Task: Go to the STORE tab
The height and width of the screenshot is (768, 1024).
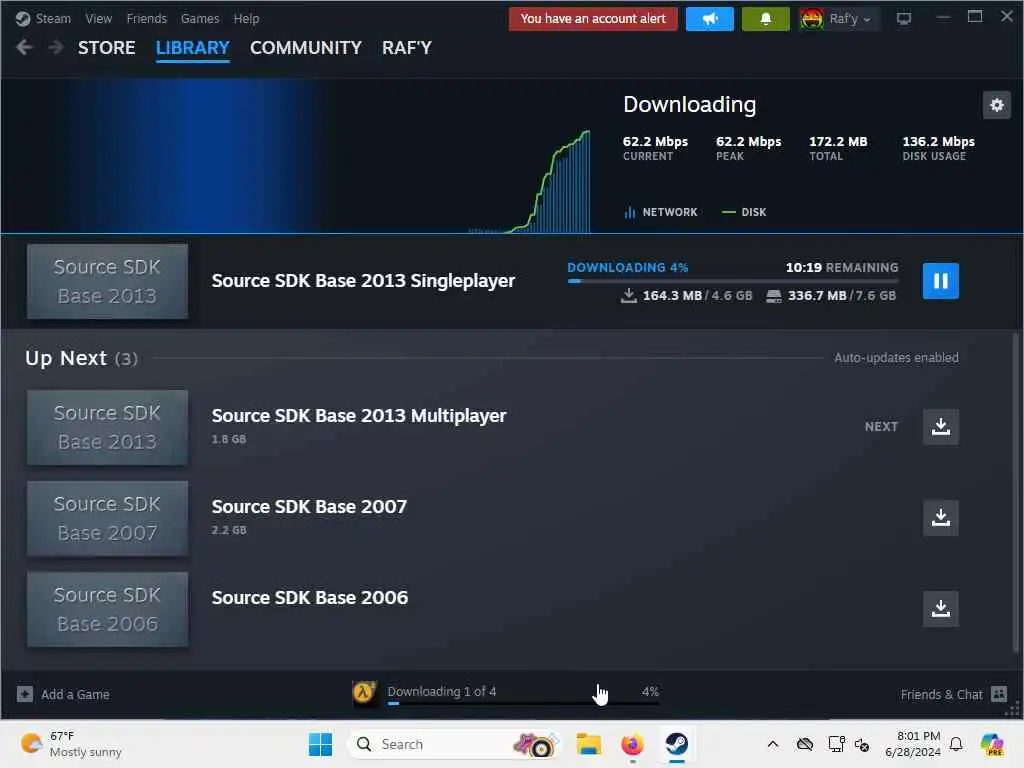Action: tap(106, 48)
